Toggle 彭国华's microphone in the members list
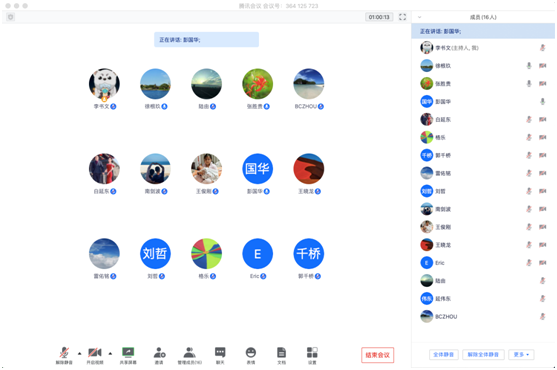 [x=542, y=102]
